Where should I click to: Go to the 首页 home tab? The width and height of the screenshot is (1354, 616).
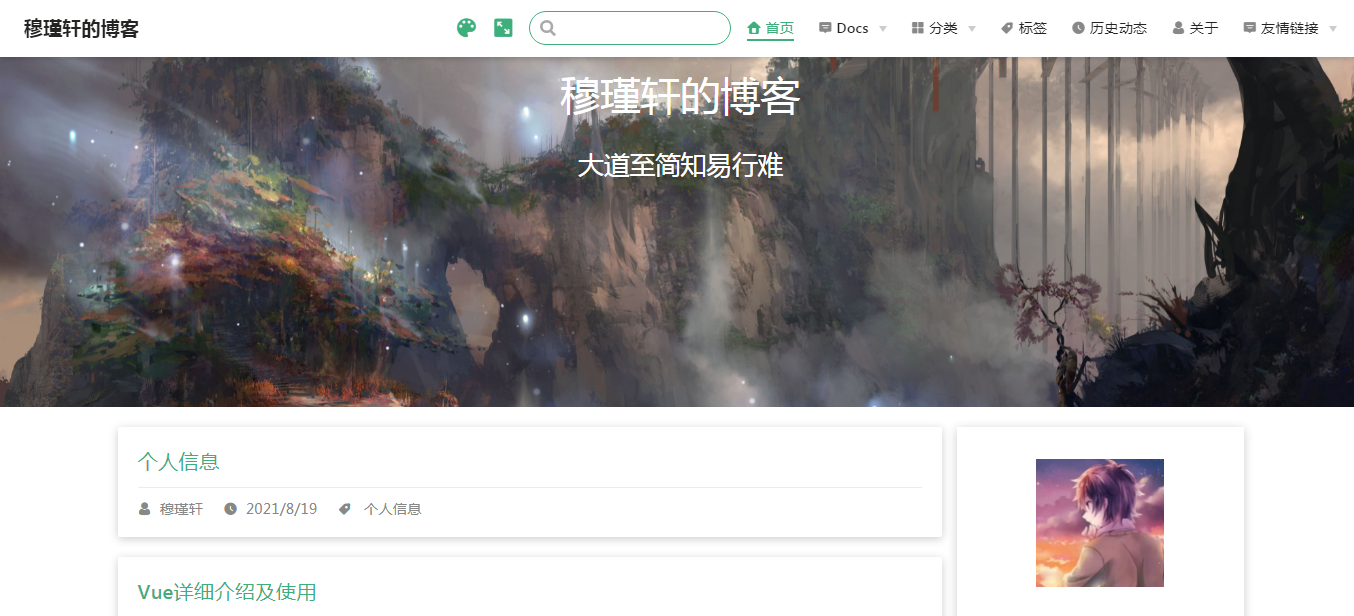tap(770, 28)
